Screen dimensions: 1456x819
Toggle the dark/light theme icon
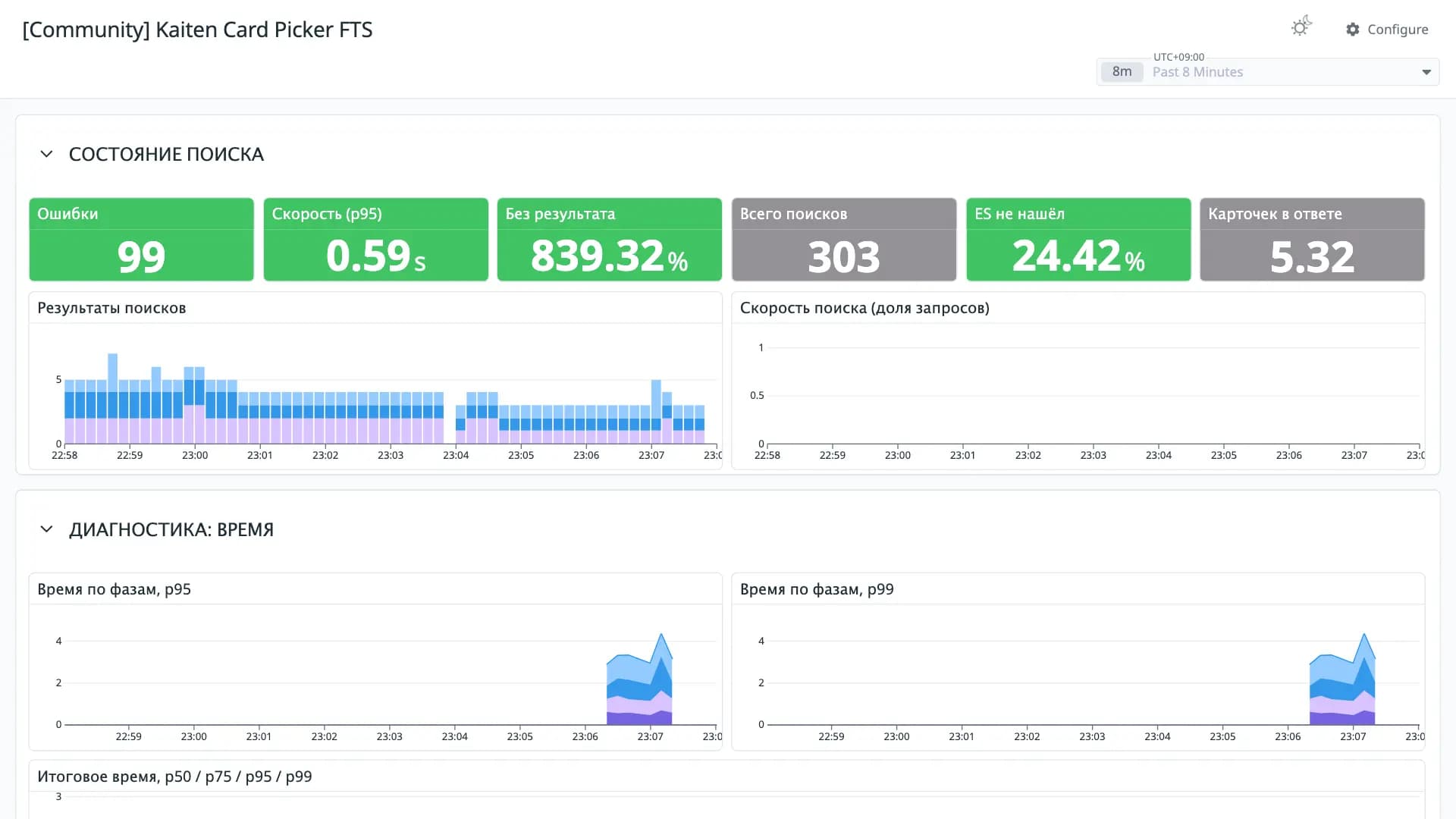click(1301, 27)
